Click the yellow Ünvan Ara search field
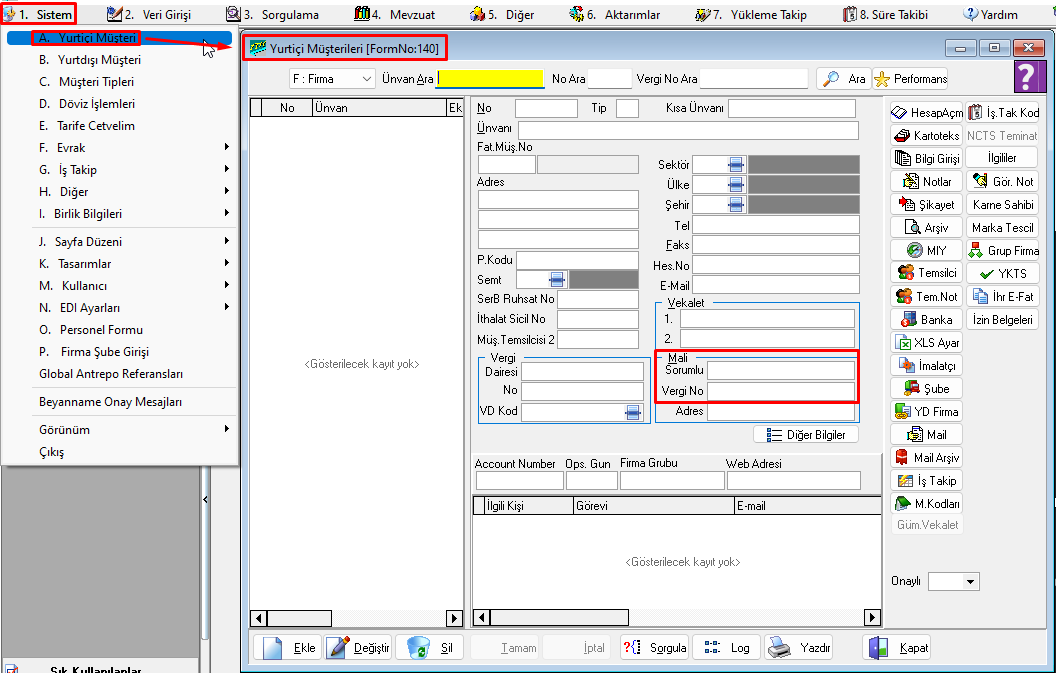The height and width of the screenshot is (673, 1056). coord(490,79)
